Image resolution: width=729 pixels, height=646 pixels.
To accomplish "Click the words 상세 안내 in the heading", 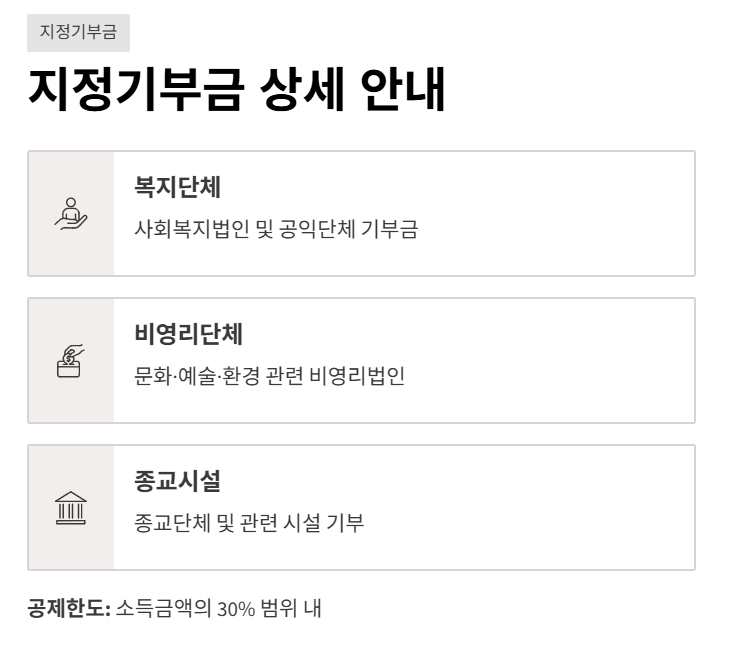I will [x=352, y=89].
